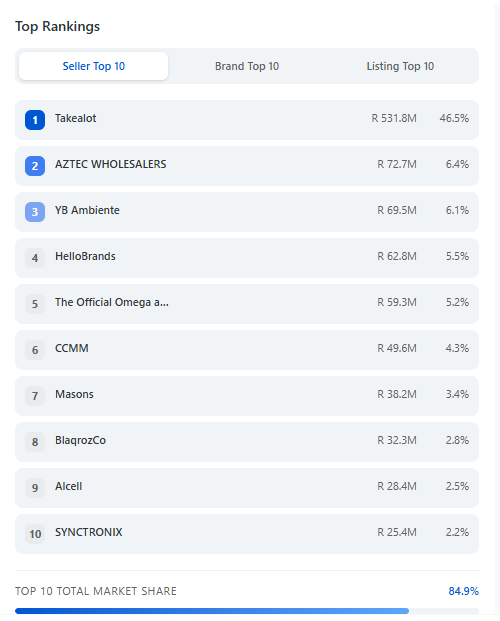This screenshot has width=500, height=621.
Task: Select the Alcell seller name
Action: (x=69, y=486)
